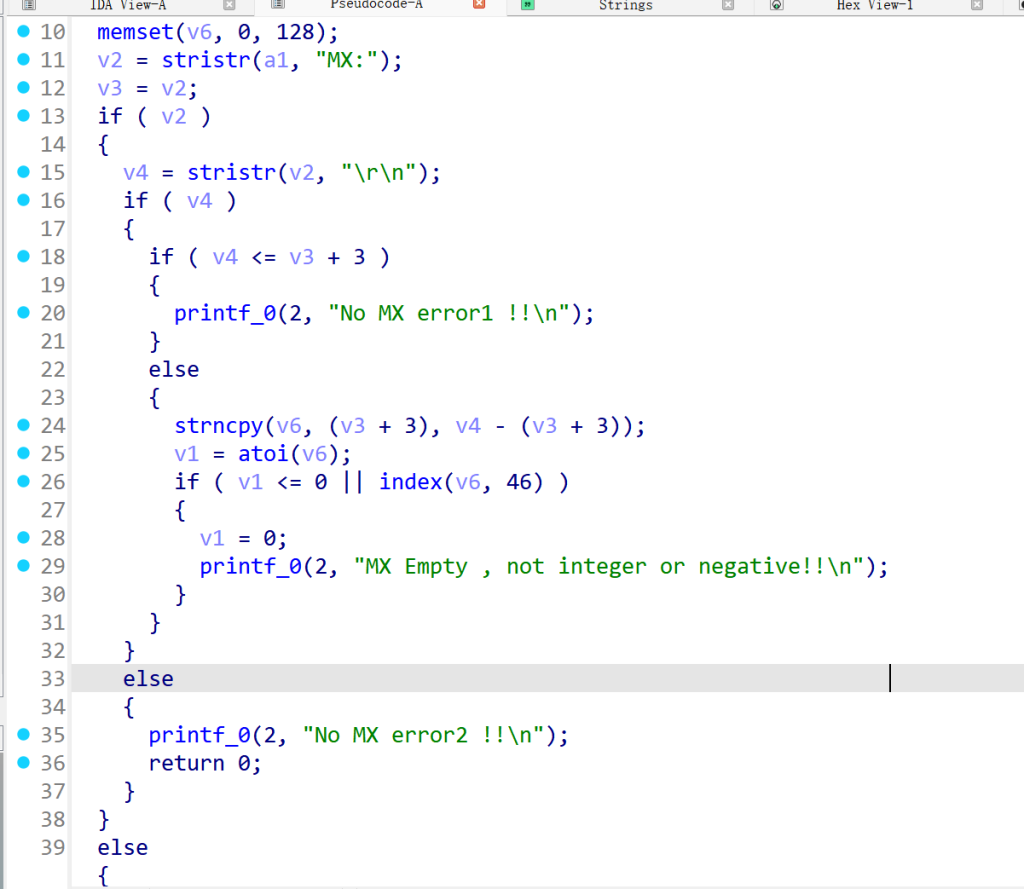Click line number 33 in the gutter
Screen dimensions: 1024x889
pos(52,679)
